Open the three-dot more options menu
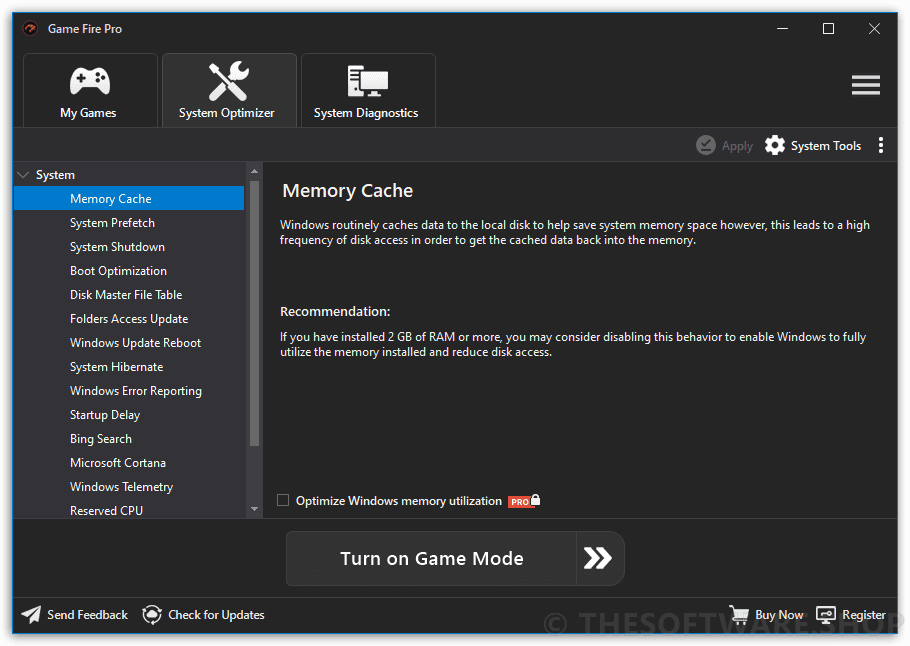Viewport: 910px width, 646px height. (880, 145)
